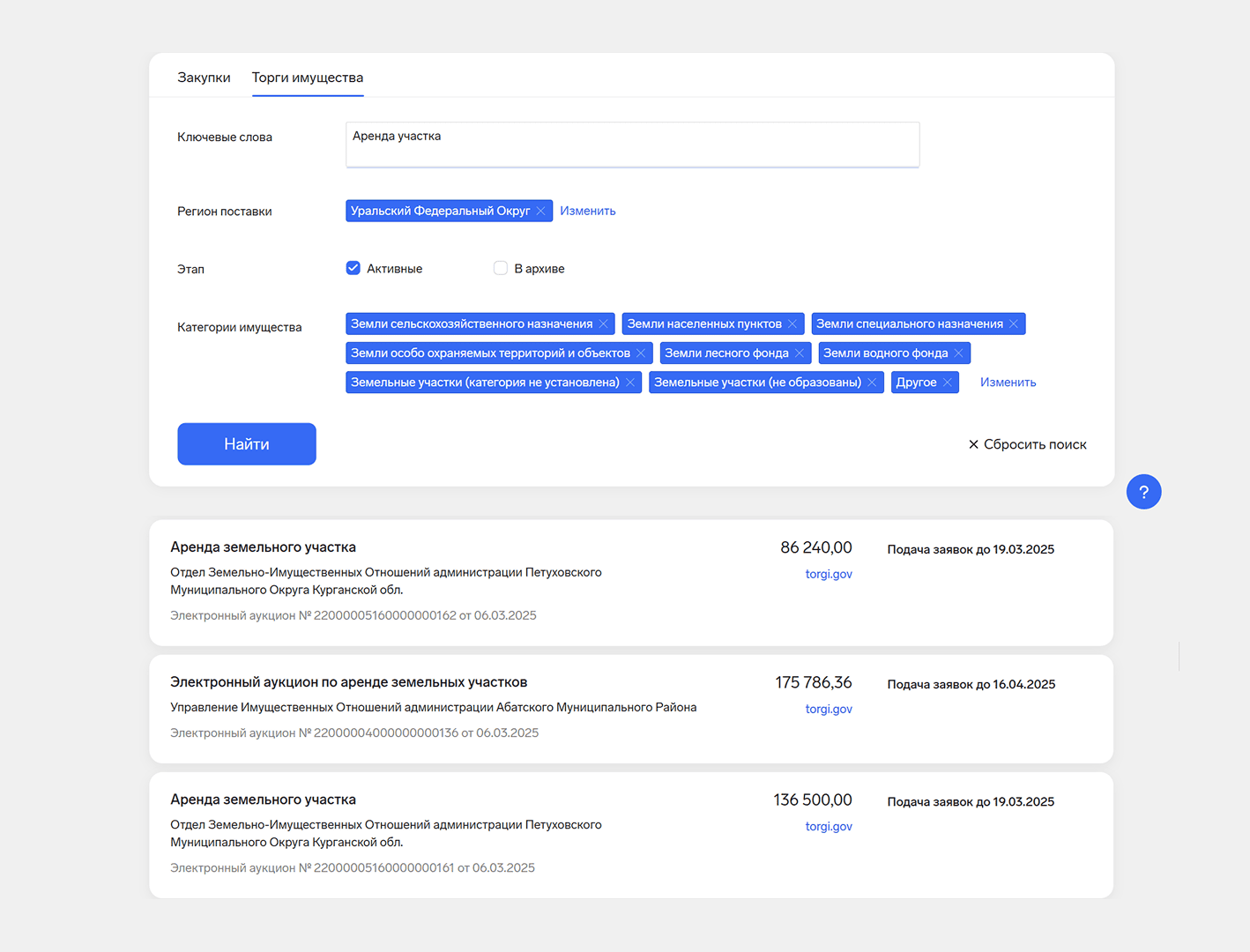Select the Торги имущества tab
Screen dimensions: 1250x952
(307, 78)
